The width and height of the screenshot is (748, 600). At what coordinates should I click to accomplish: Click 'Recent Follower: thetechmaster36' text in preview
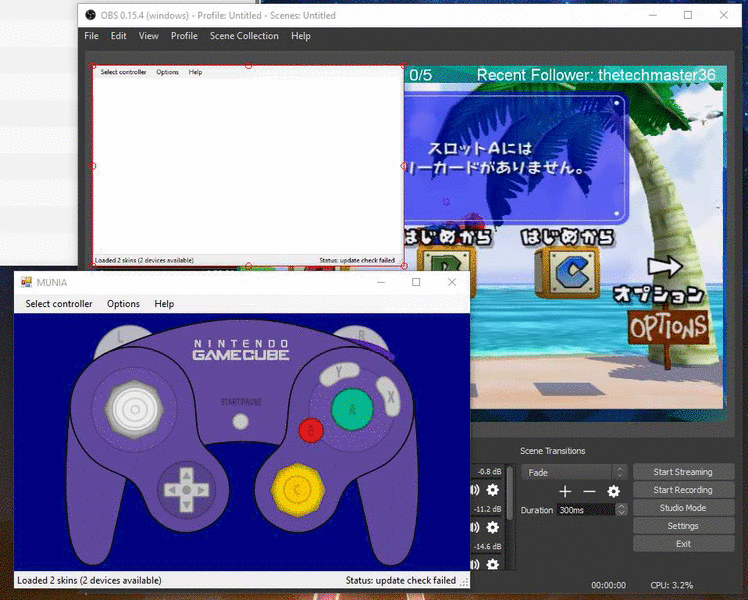[596, 75]
